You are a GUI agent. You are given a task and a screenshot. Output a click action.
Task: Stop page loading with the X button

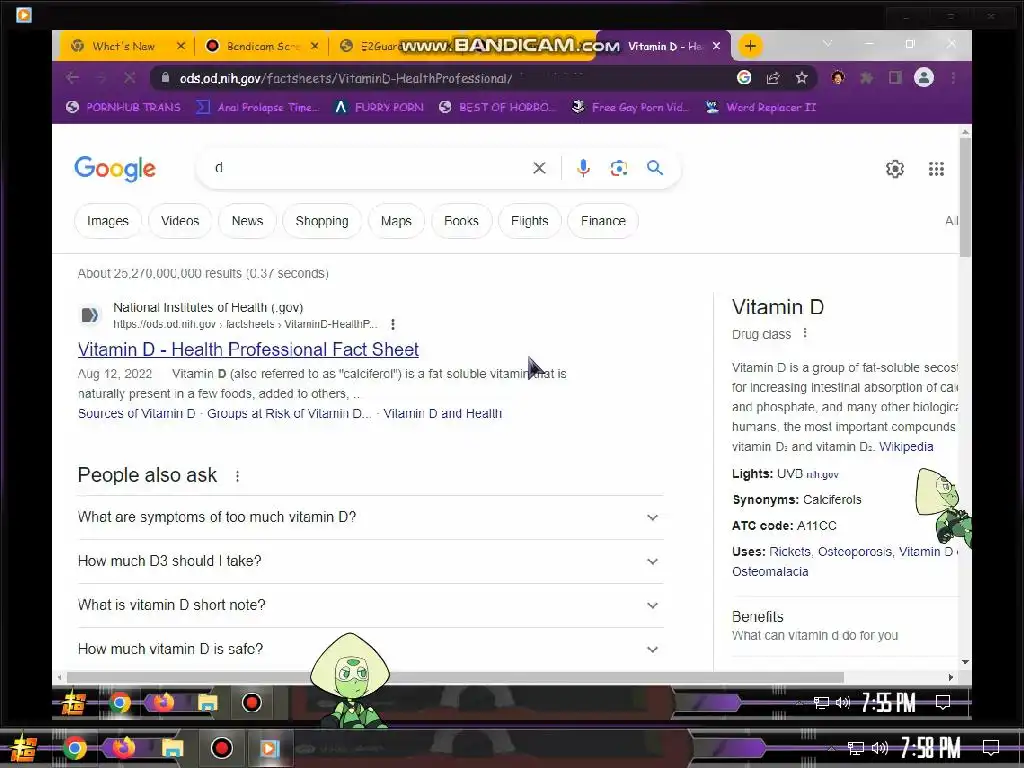129,78
